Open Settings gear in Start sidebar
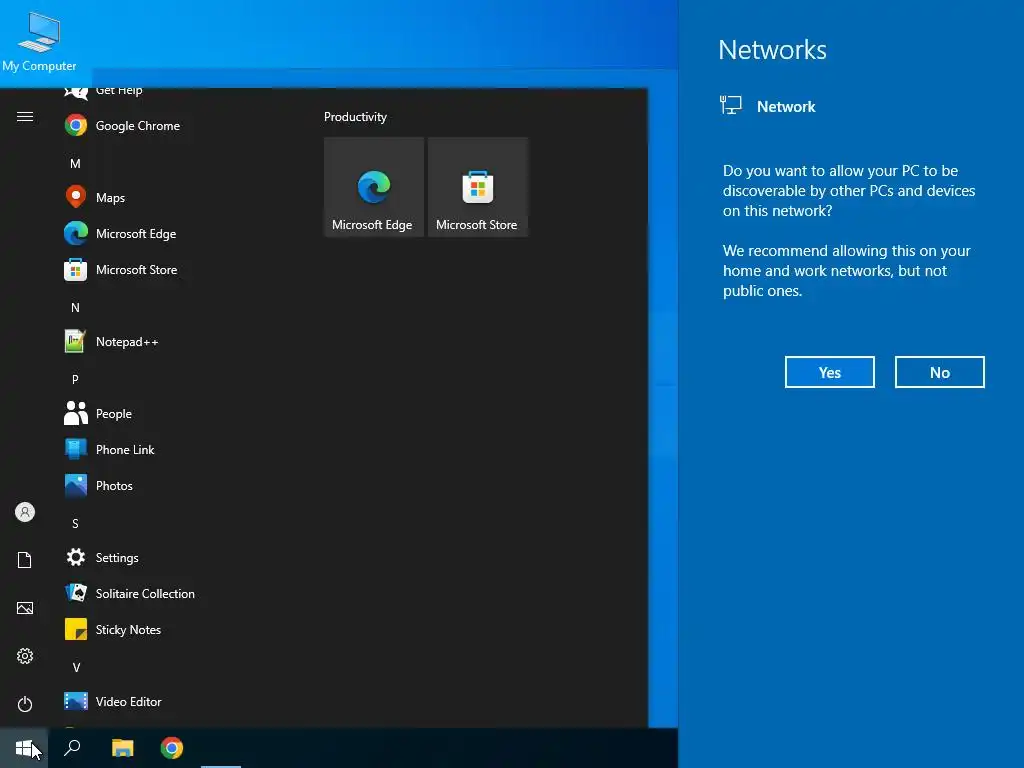 point(25,656)
